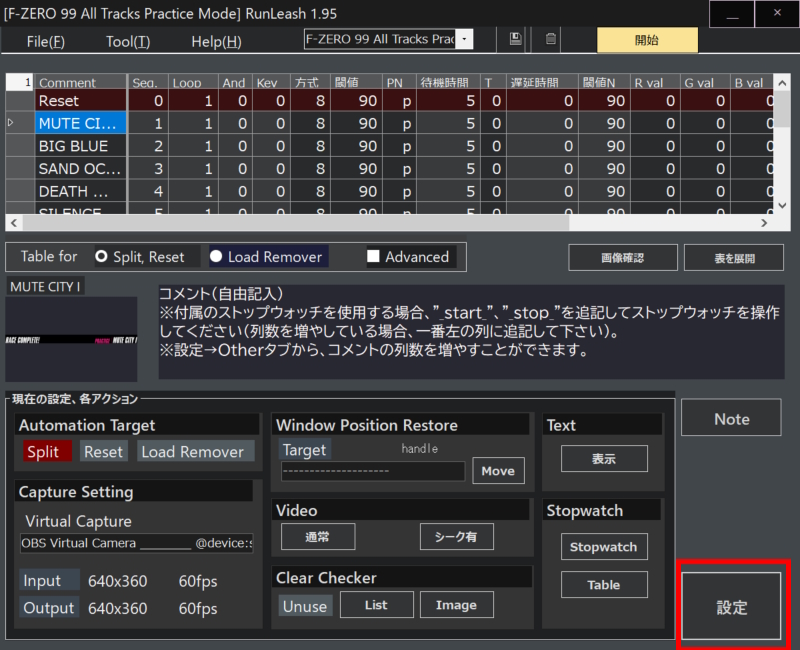
Task: Click the MUTE CITY I preview thumbnail
Action: 71,339
